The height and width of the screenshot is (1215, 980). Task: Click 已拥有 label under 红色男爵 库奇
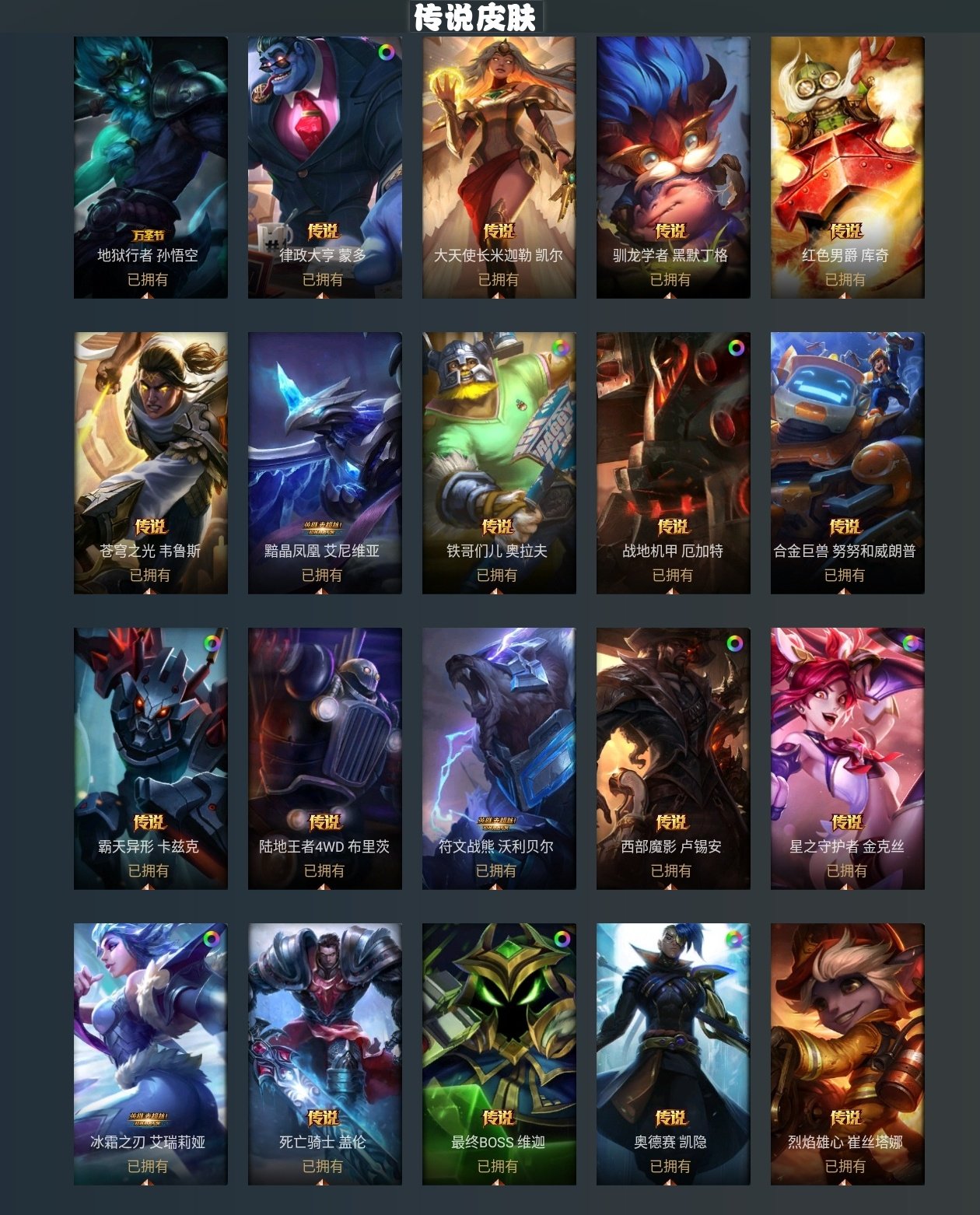[845, 279]
